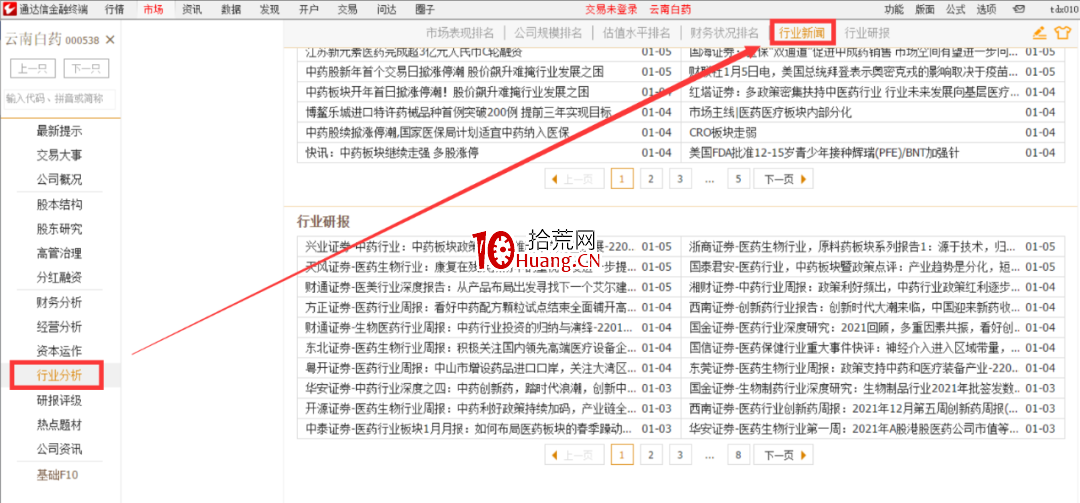
Task: Switch to 估值水平排名 tab
Action: pyautogui.click(x=636, y=32)
